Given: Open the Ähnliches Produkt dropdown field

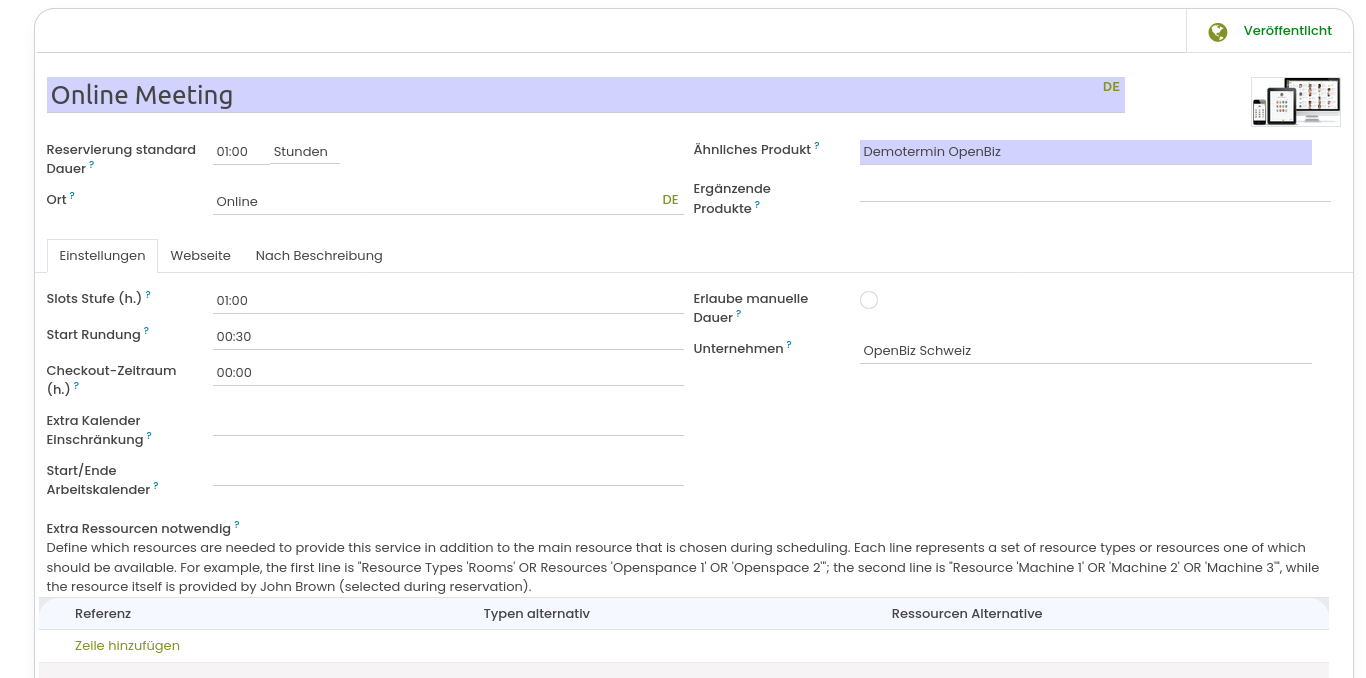Looking at the screenshot, I should click(1085, 152).
